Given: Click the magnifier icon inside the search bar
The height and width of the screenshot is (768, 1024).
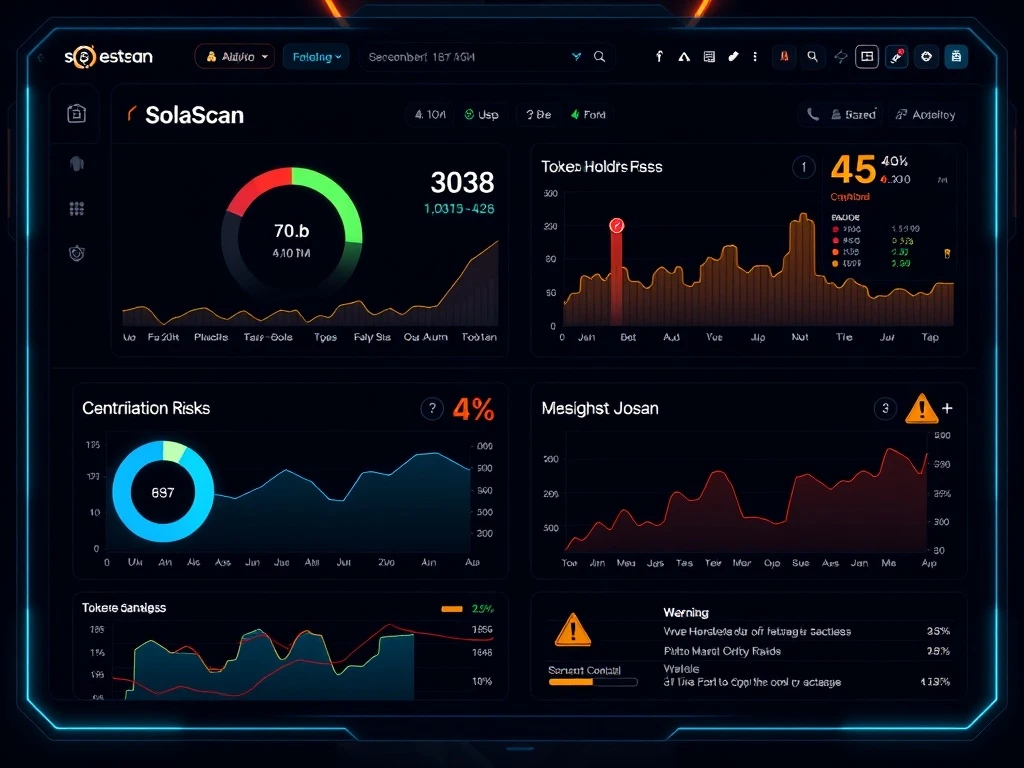Looking at the screenshot, I should [x=599, y=57].
